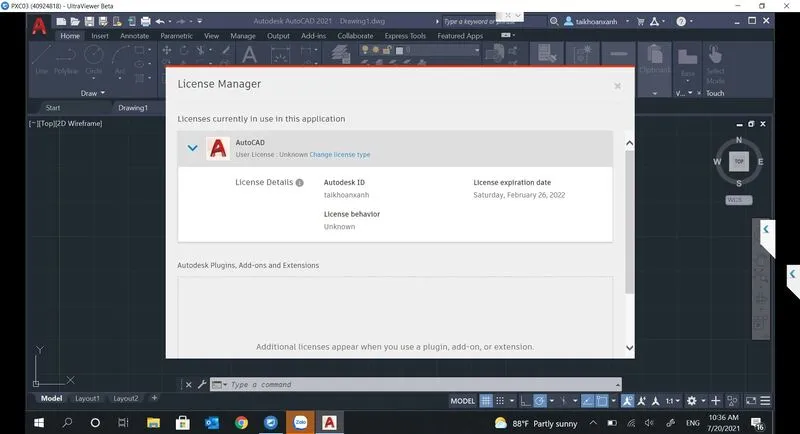Image resolution: width=800 pixels, height=434 pixels.
Task: Toggle object snap square in status bar
Action: coord(602,401)
